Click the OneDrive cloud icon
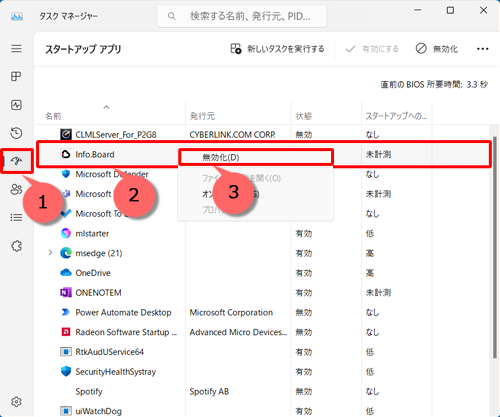Image resolution: width=500 pixels, height=417 pixels. click(x=66, y=273)
